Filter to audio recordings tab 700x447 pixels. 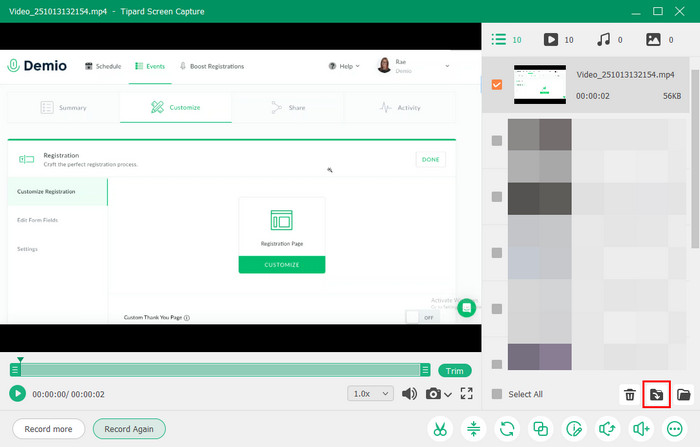tap(610, 39)
